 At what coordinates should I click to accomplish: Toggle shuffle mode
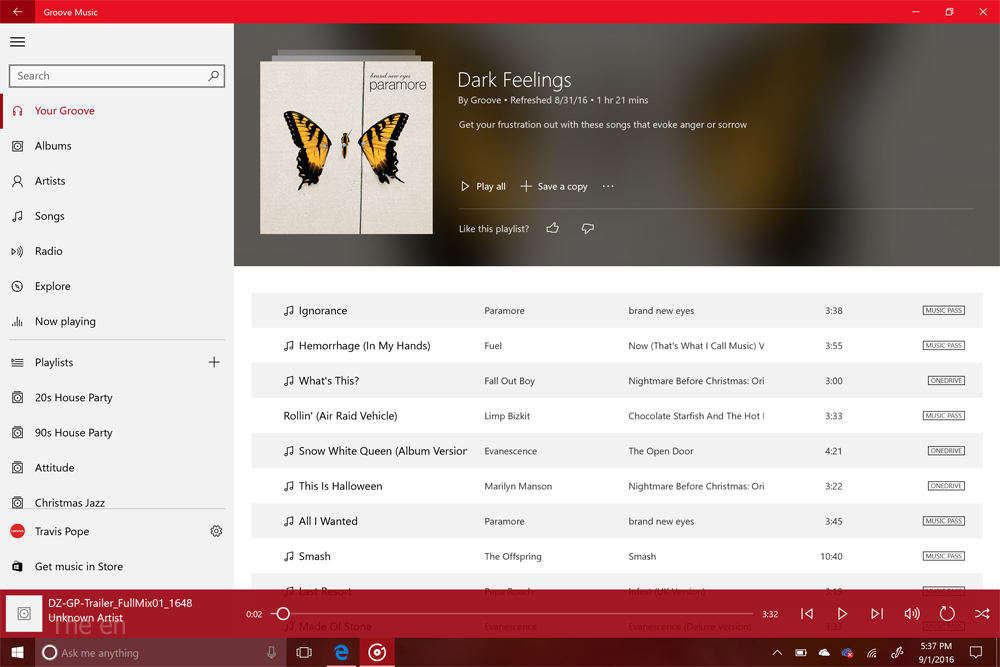coord(982,613)
